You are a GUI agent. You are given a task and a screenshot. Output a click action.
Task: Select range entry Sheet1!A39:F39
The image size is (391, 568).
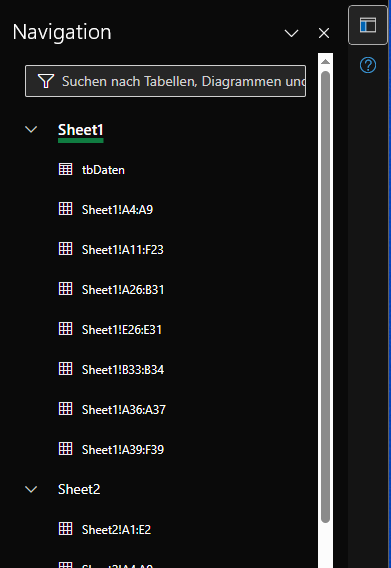click(123, 450)
